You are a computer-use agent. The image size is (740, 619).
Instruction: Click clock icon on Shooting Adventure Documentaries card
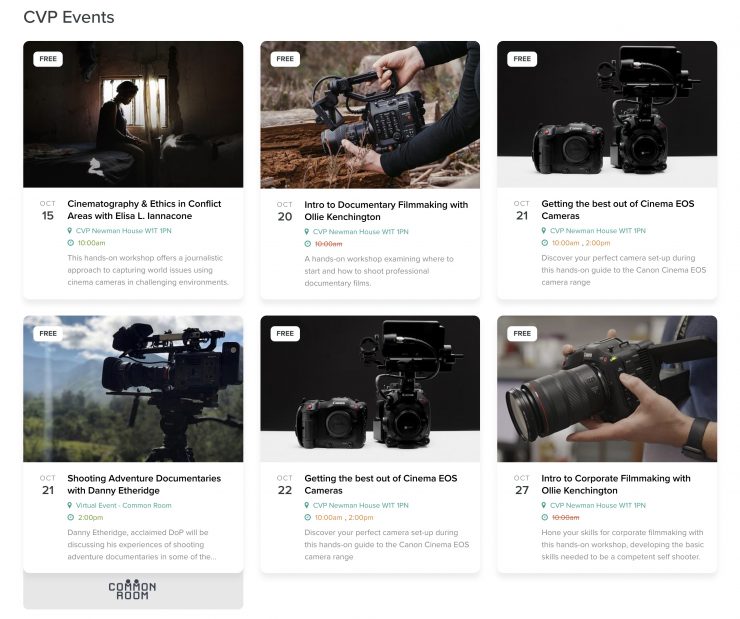70,518
